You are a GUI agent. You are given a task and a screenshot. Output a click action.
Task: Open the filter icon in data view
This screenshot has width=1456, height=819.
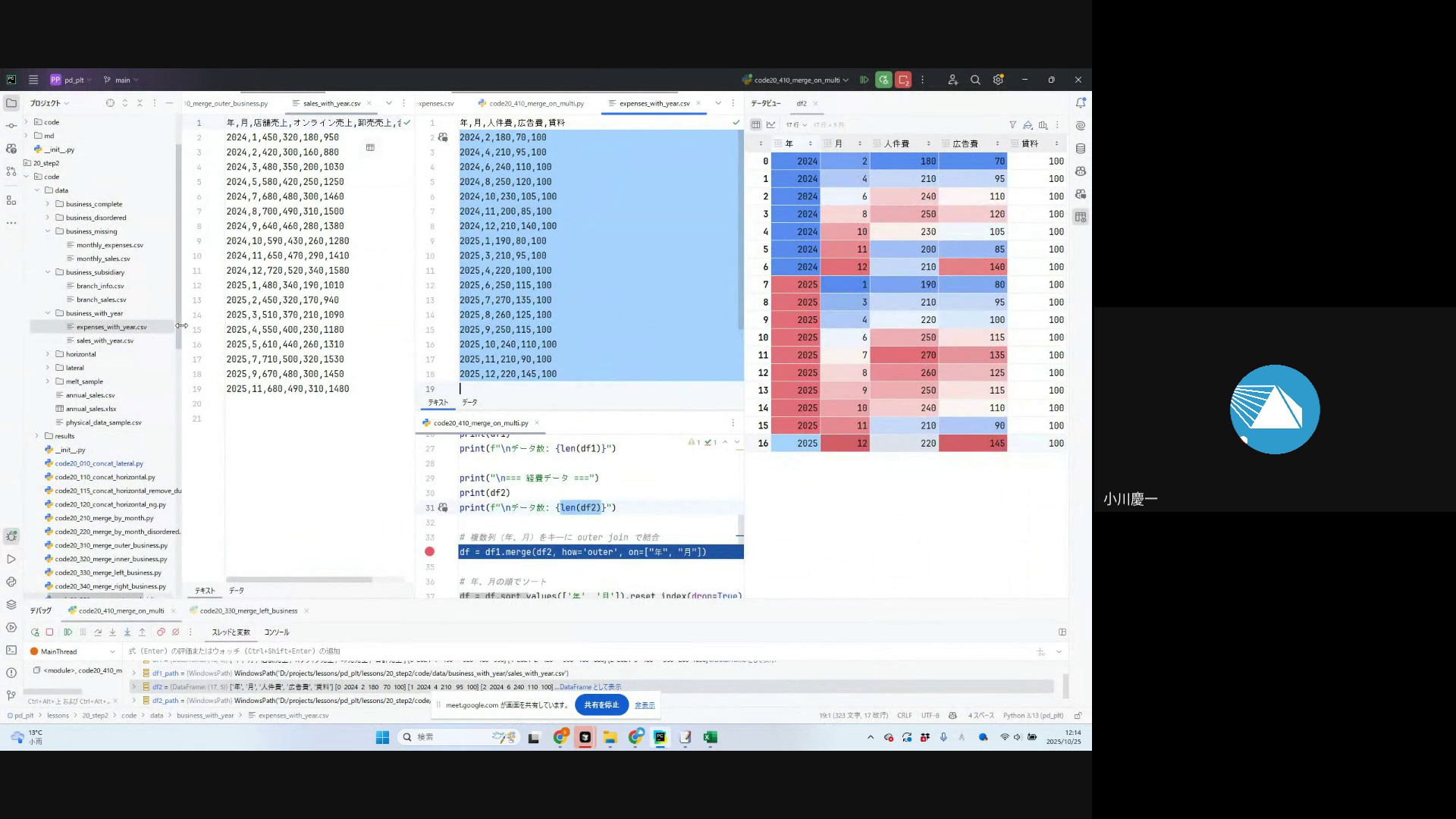pyautogui.click(x=1012, y=125)
